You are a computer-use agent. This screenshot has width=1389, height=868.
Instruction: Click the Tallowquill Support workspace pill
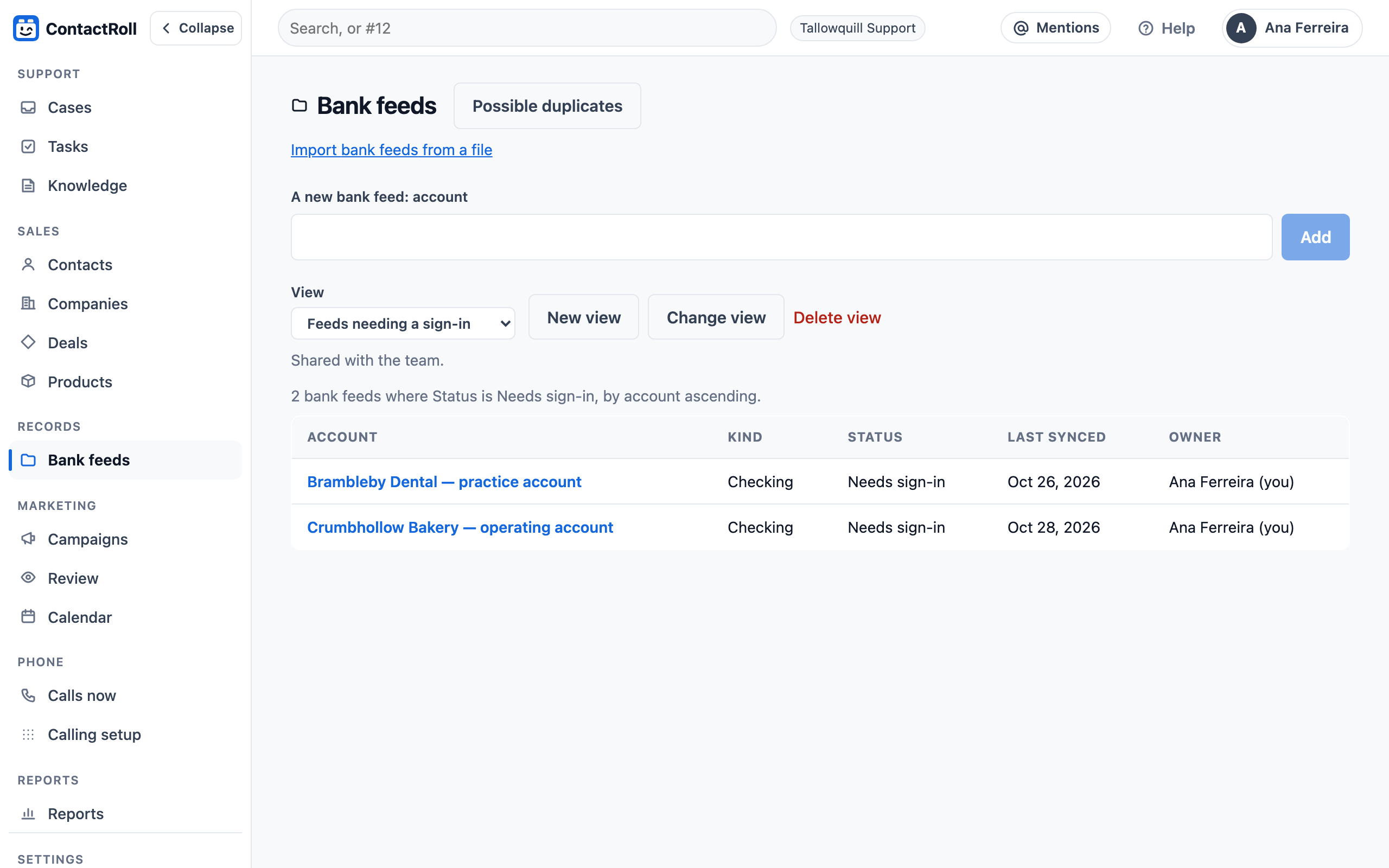click(x=857, y=28)
